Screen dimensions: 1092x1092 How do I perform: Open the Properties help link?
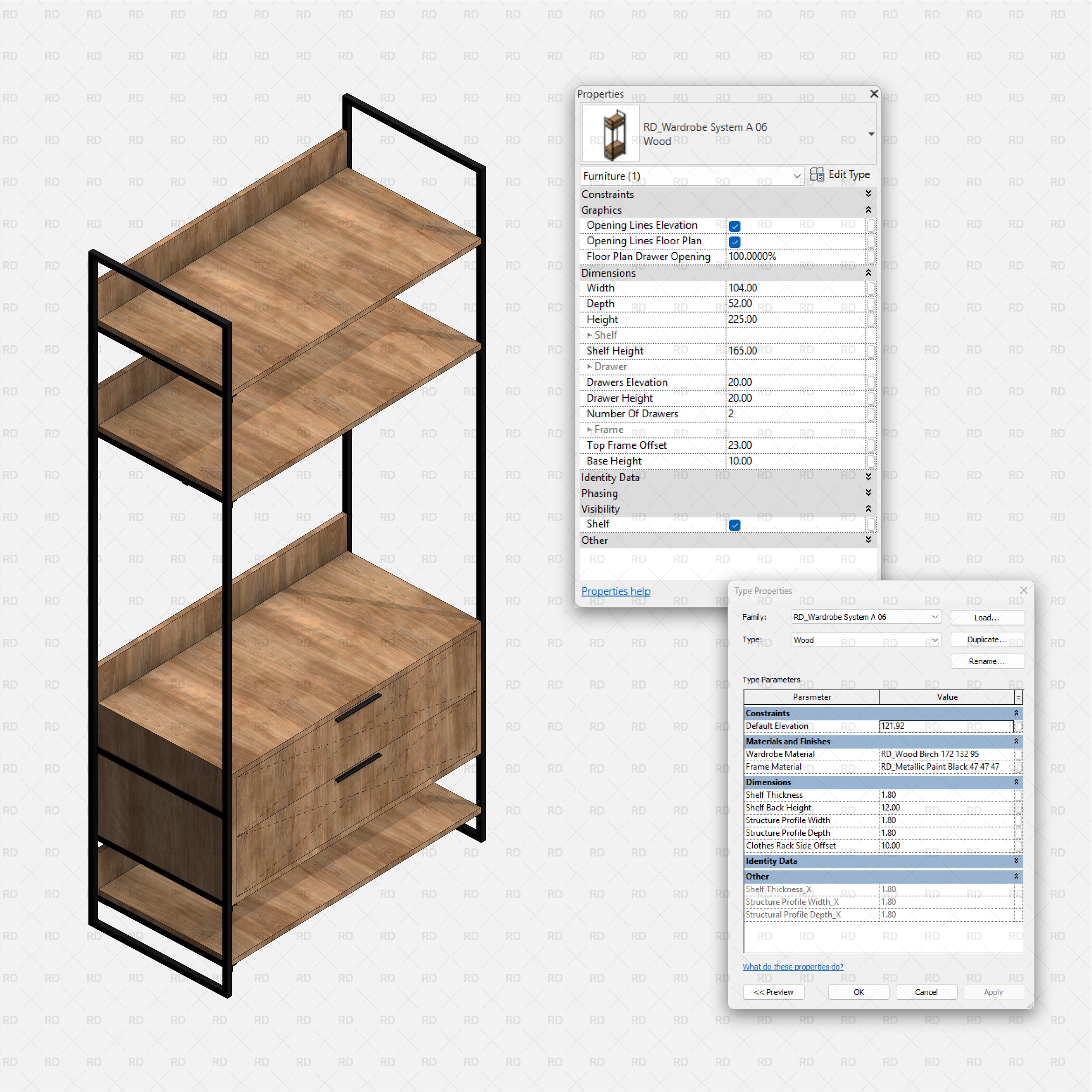click(616, 591)
